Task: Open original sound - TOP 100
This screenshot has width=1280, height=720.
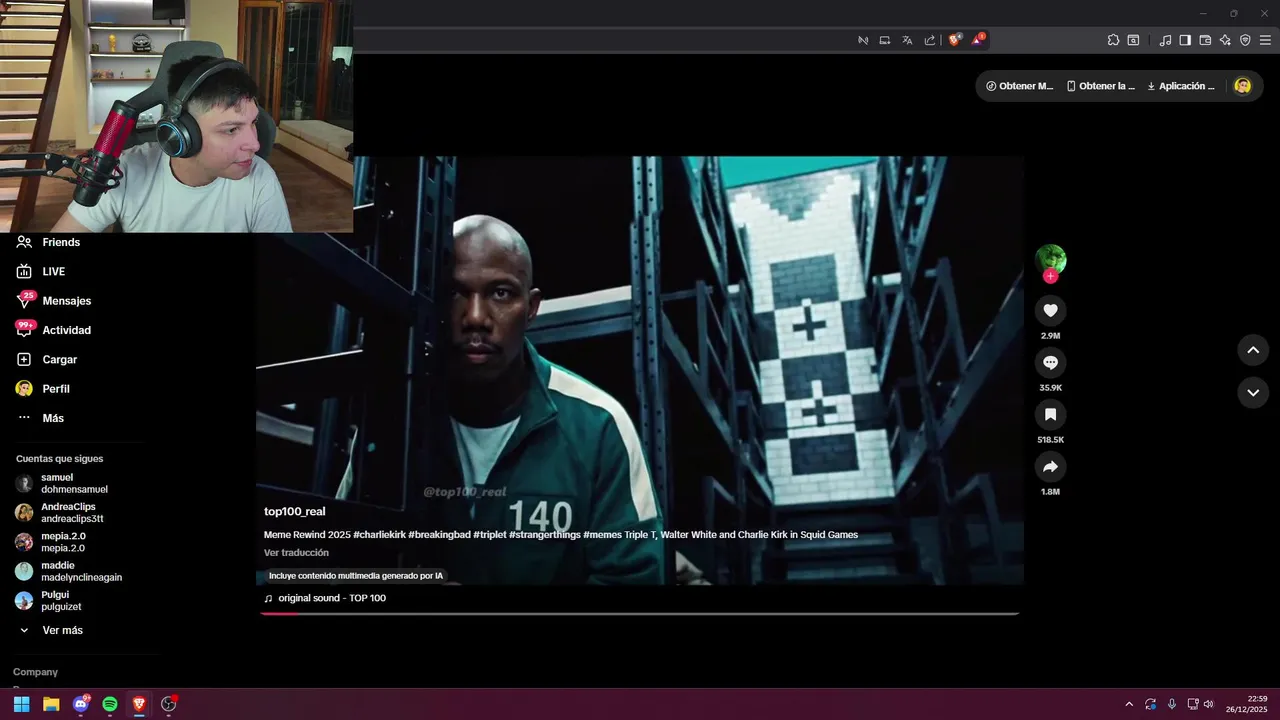Action: tap(325, 598)
